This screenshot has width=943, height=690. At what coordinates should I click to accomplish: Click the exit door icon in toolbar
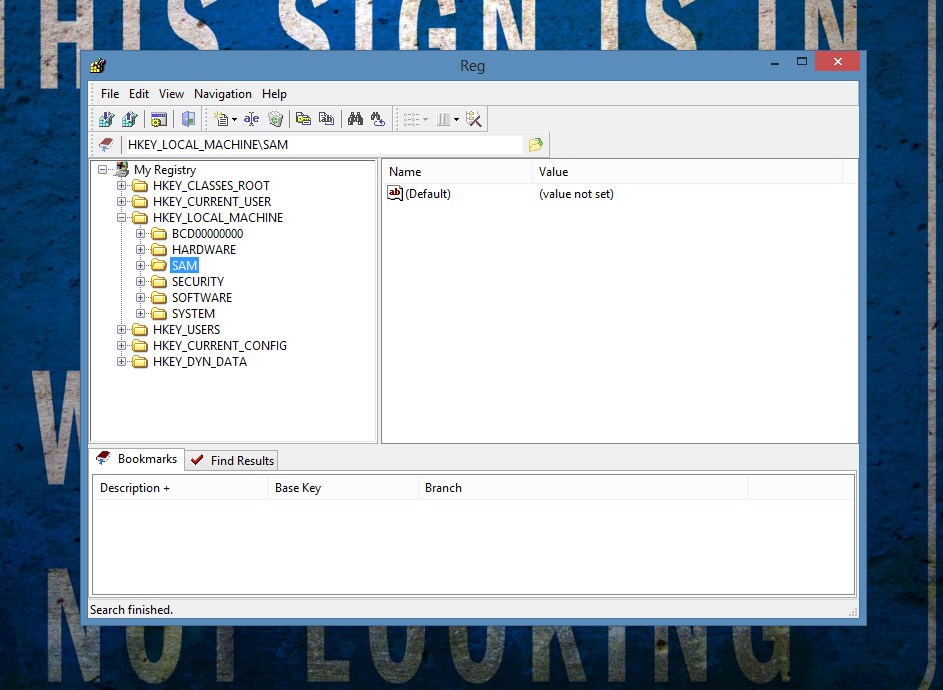pyautogui.click(x=188, y=119)
